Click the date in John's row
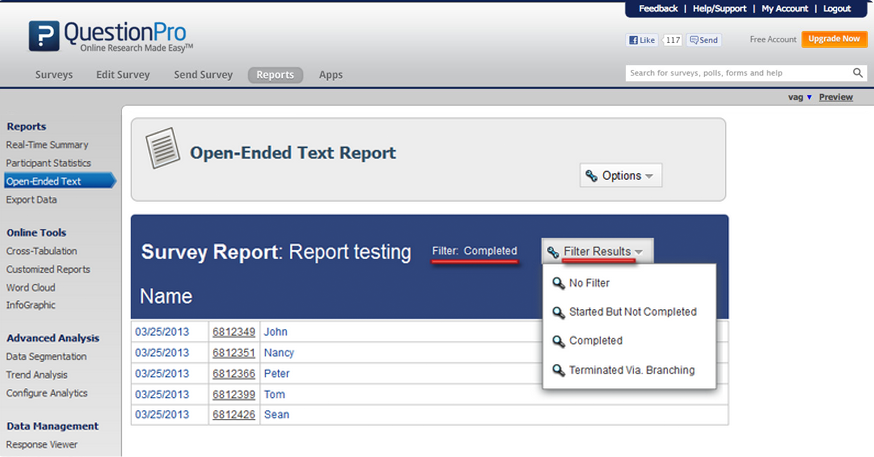 pyautogui.click(x=162, y=332)
